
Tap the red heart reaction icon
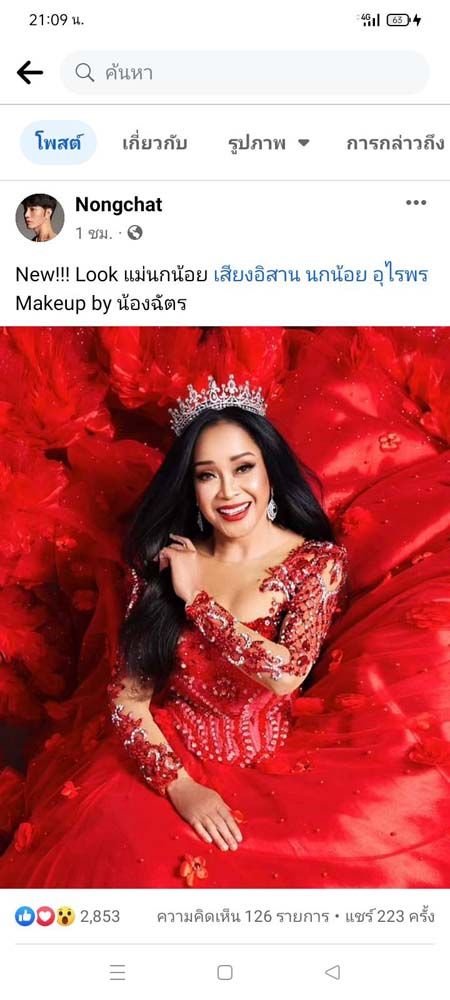pyautogui.click(x=44, y=916)
